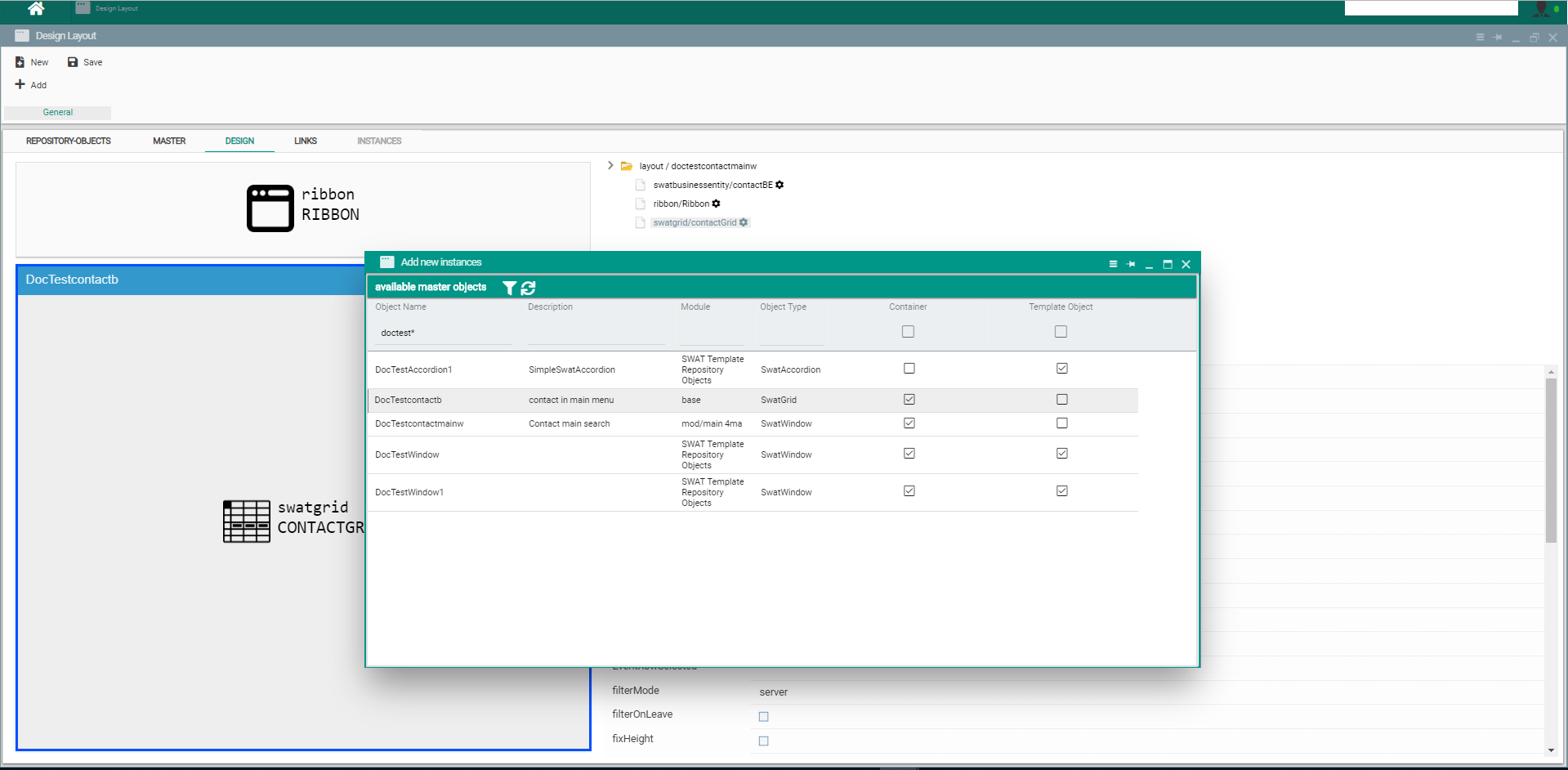This screenshot has width=1568, height=770.
Task: Open Design Layout window menu (hamburger icon)
Action: tap(1480, 37)
